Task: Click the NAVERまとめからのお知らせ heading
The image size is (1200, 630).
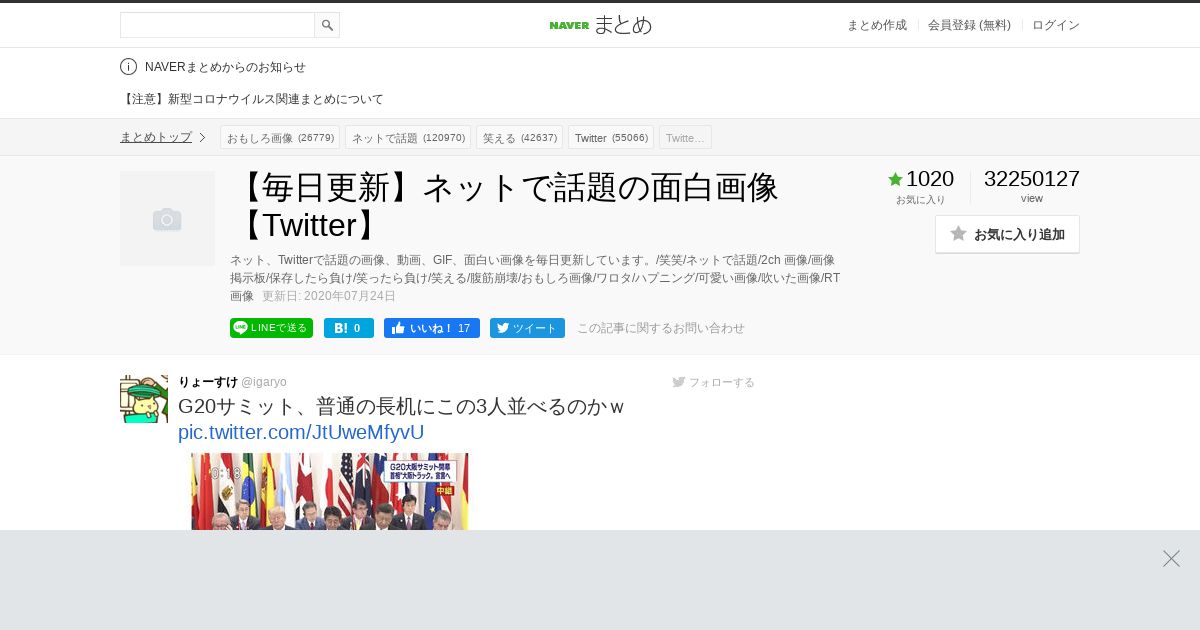Action: pos(225,67)
